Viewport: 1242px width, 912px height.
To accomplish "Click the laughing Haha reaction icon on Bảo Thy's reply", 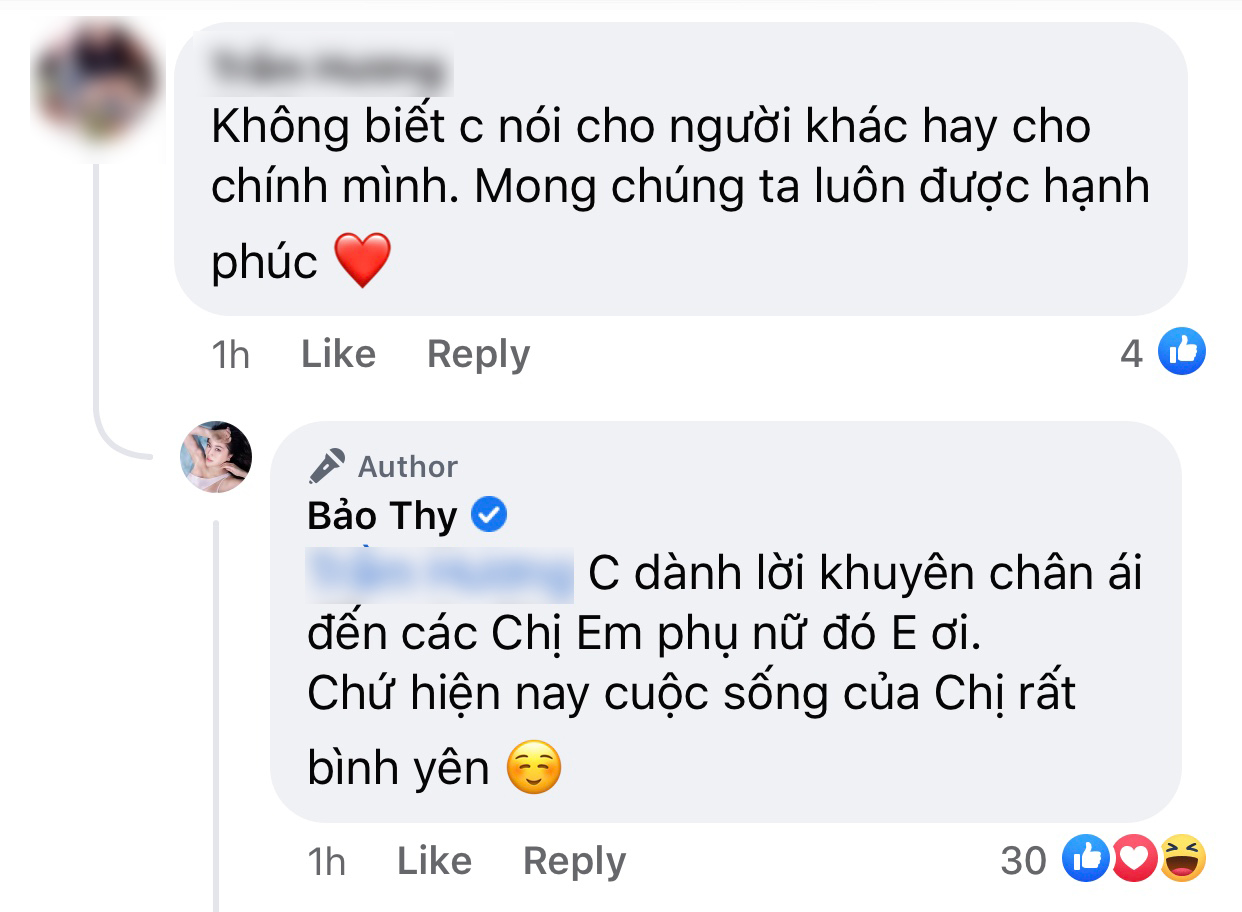I will (x=1183, y=859).
